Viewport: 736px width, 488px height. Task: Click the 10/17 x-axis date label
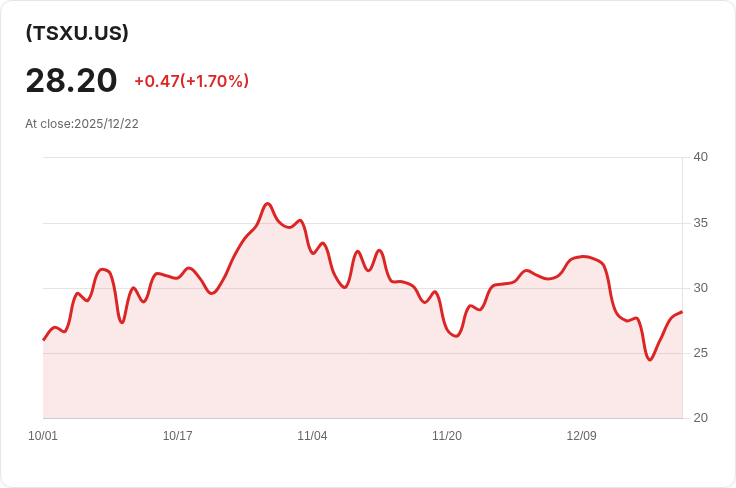pyautogui.click(x=177, y=436)
